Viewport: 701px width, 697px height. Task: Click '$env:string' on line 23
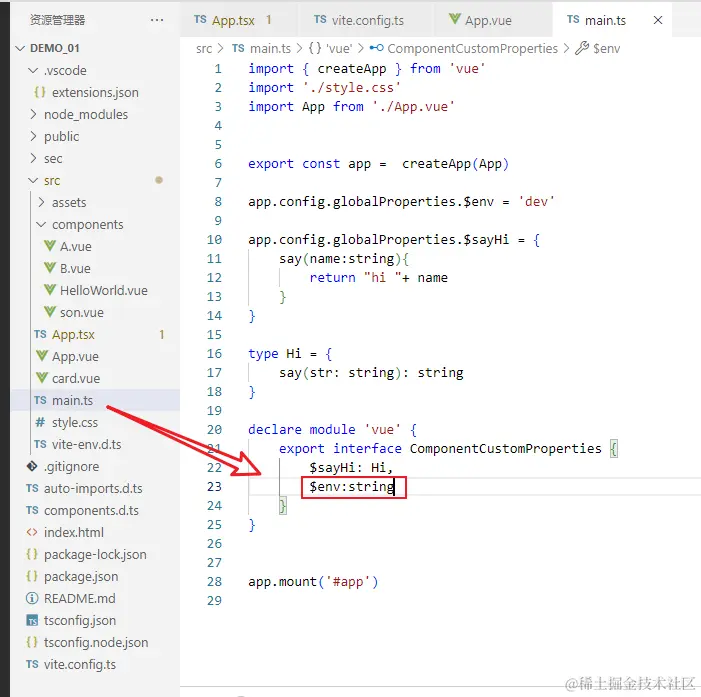point(352,486)
